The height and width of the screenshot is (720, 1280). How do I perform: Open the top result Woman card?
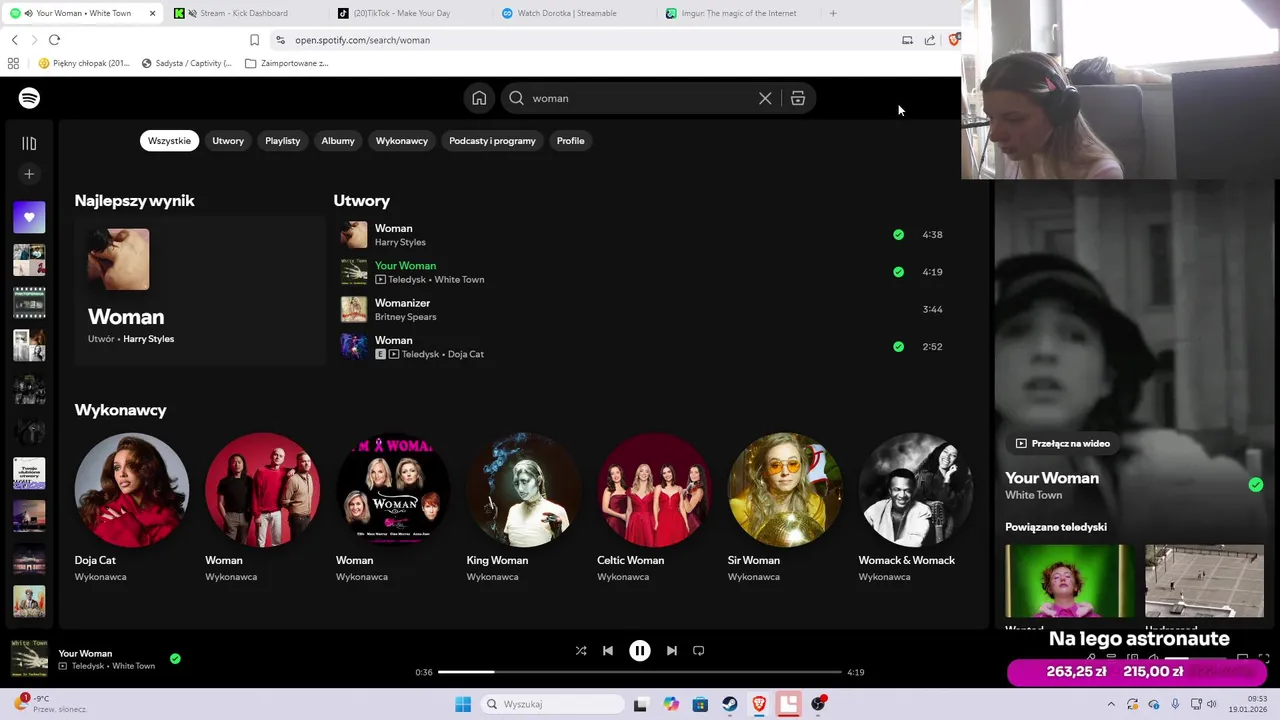coord(200,291)
